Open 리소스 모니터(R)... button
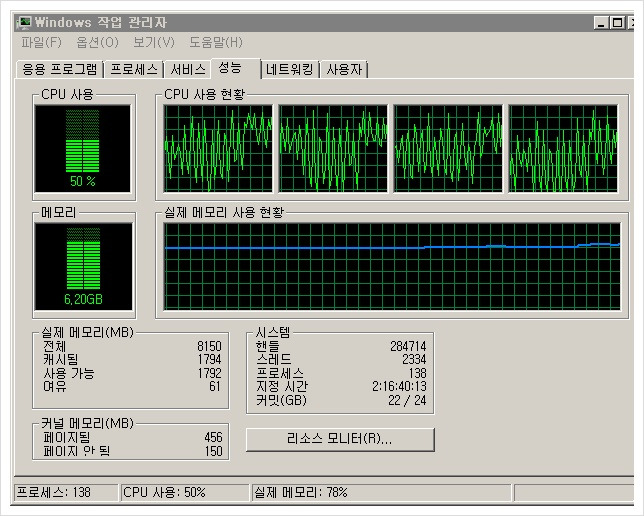644x516 pixels. pos(340,440)
